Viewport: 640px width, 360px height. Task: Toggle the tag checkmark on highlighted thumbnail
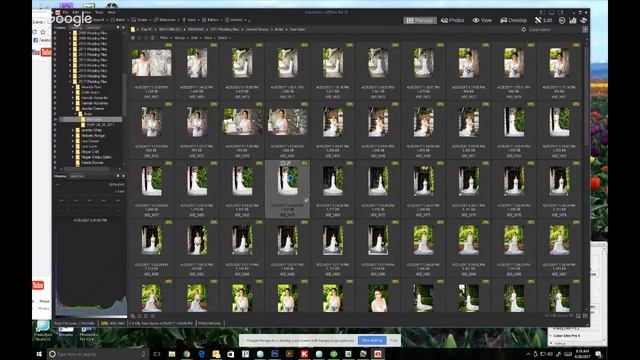pos(306,200)
